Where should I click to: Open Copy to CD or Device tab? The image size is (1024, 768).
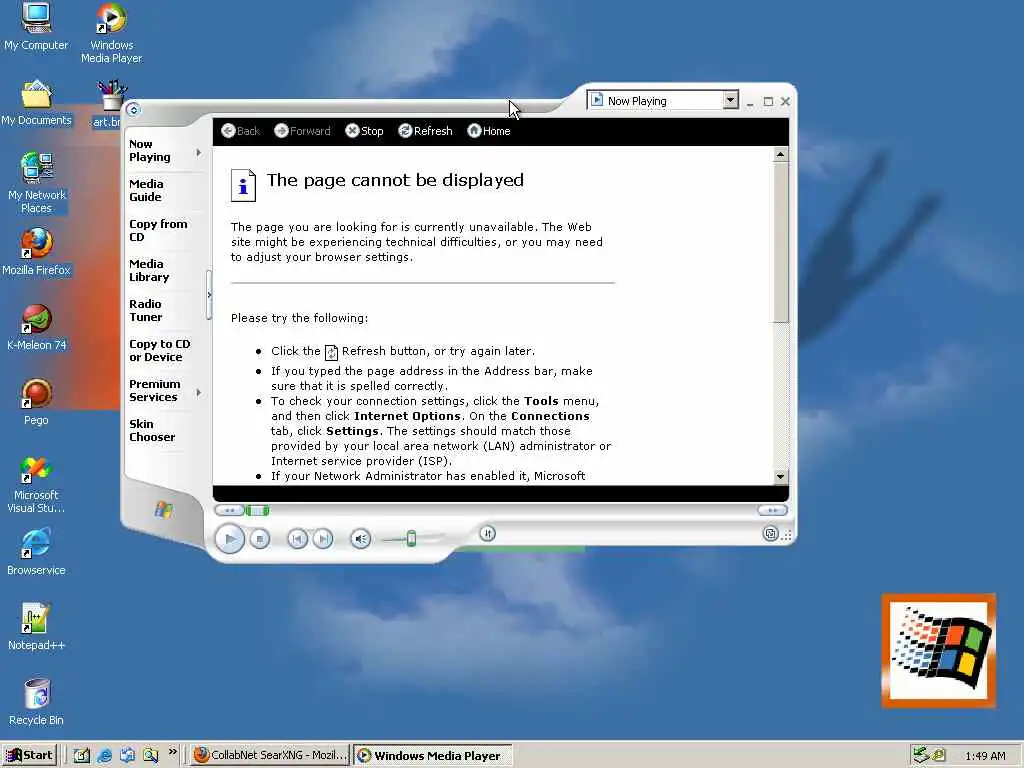coord(160,351)
